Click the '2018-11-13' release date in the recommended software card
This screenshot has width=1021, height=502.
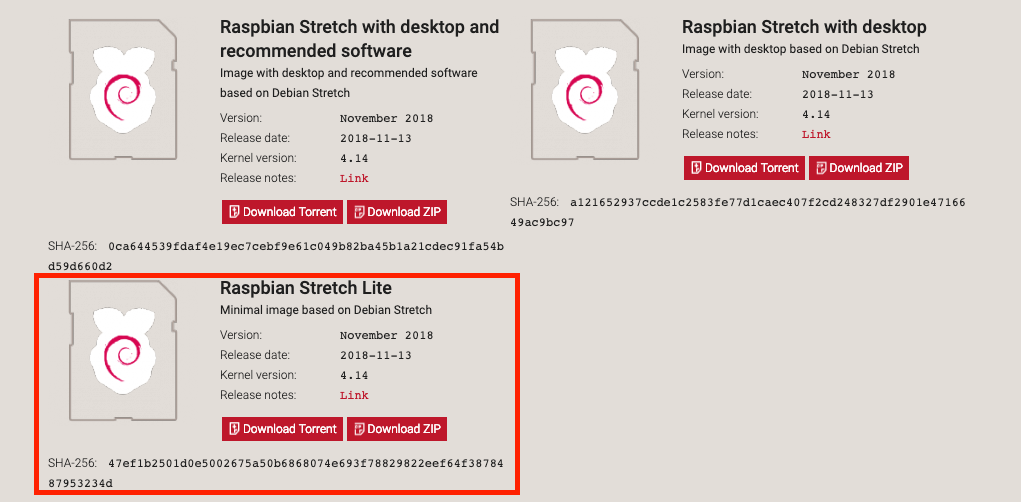(376, 139)
